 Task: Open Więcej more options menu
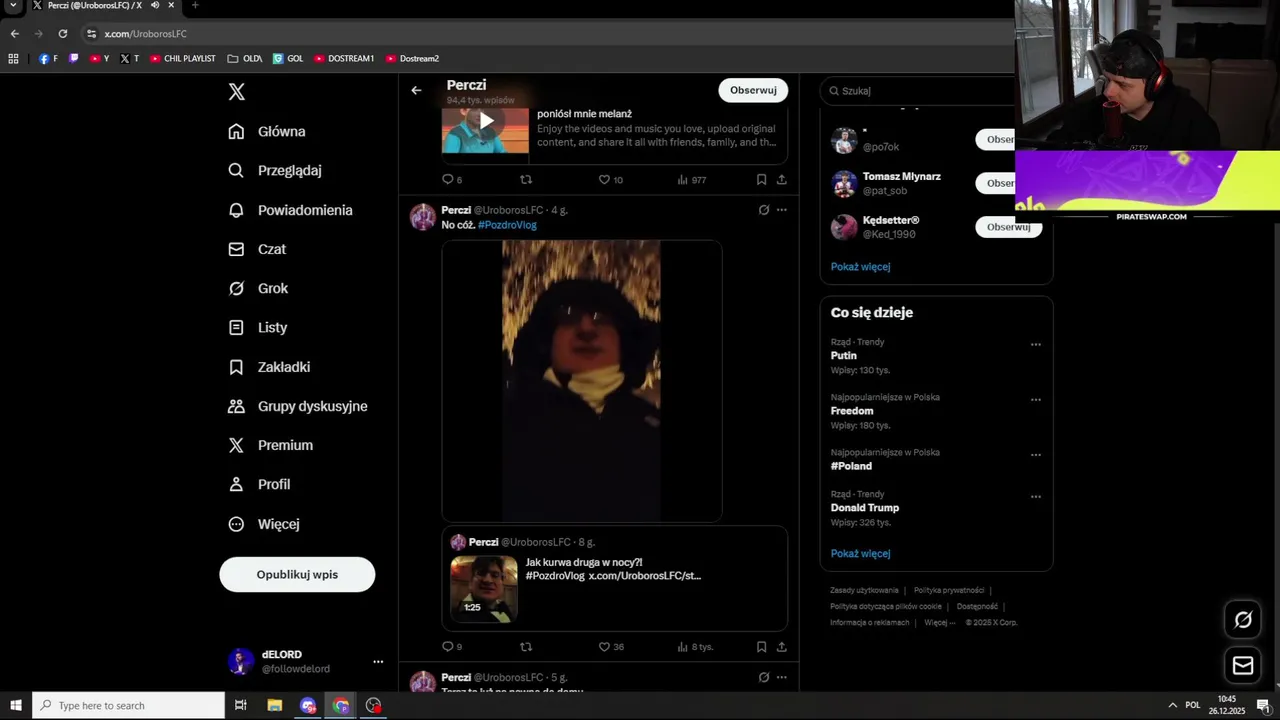click(x=264, y=524)
